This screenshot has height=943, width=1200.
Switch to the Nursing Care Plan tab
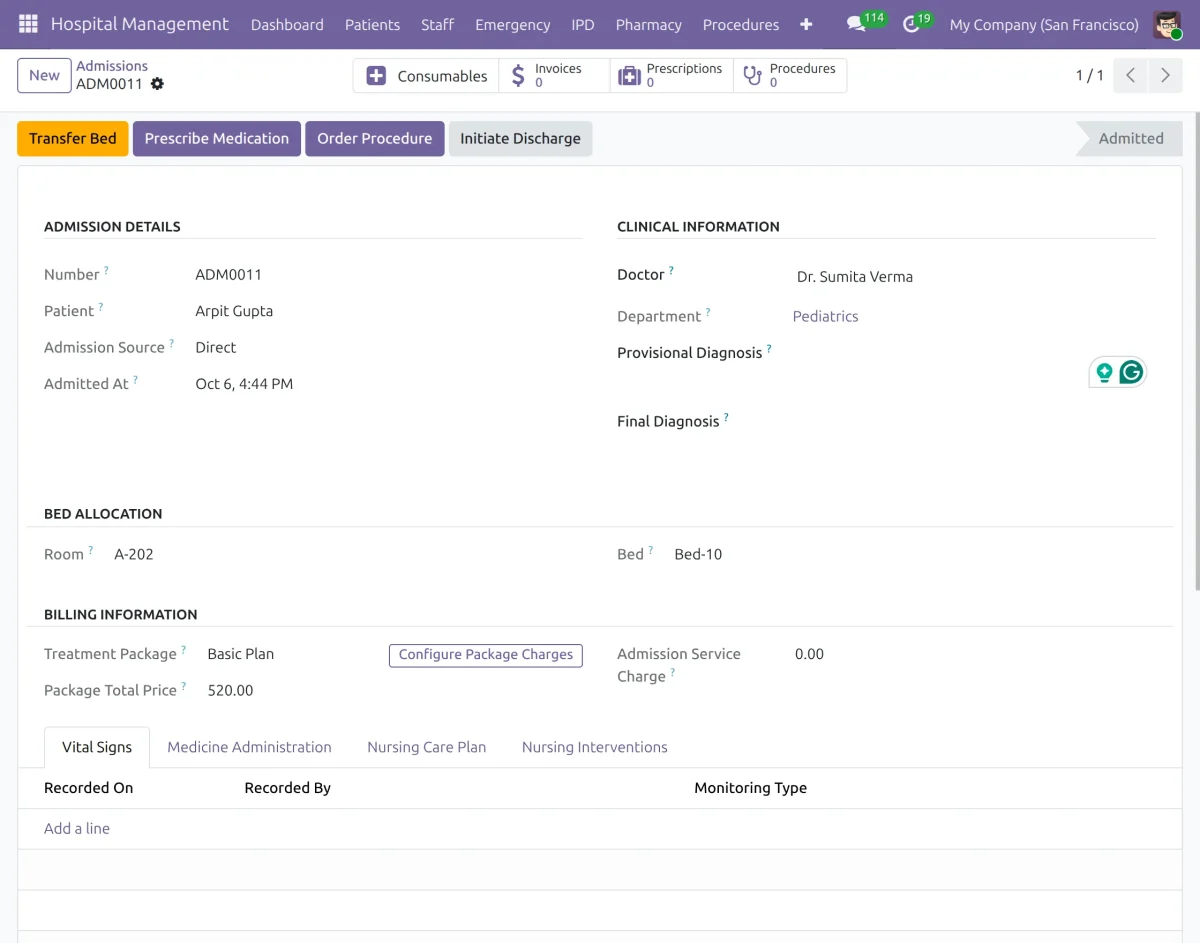[x=427, y=747]
